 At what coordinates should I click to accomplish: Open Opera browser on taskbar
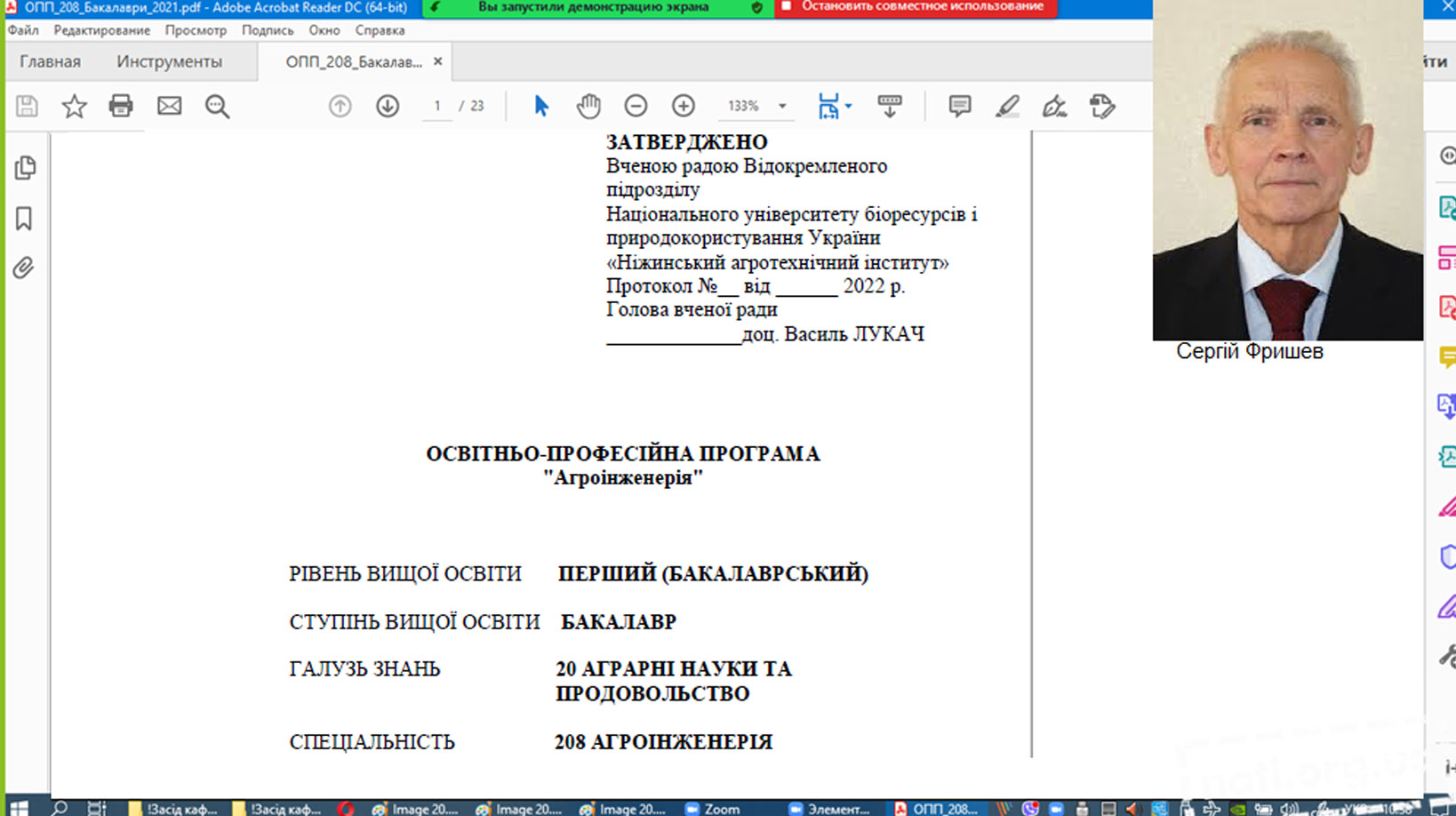click(346, 809)
